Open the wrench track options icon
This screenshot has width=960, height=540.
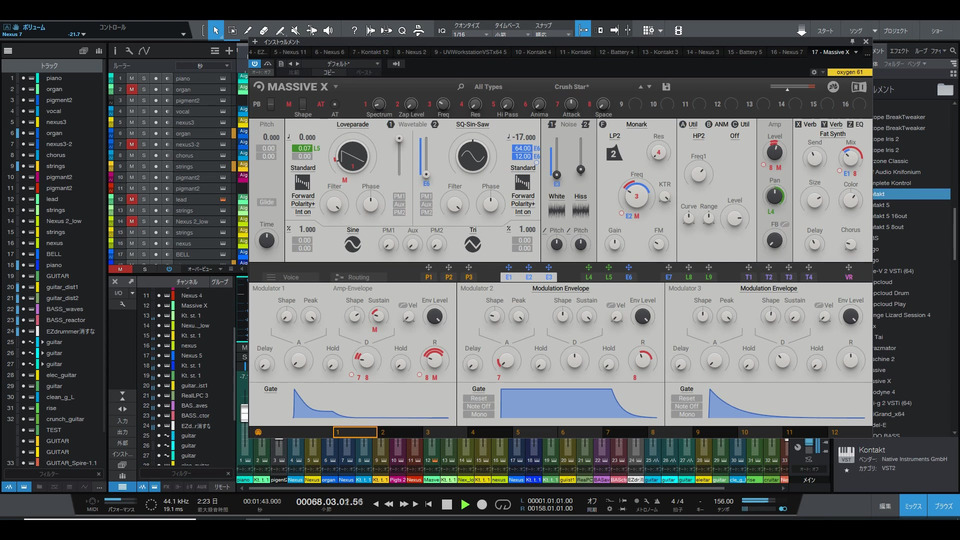[129, 51]
